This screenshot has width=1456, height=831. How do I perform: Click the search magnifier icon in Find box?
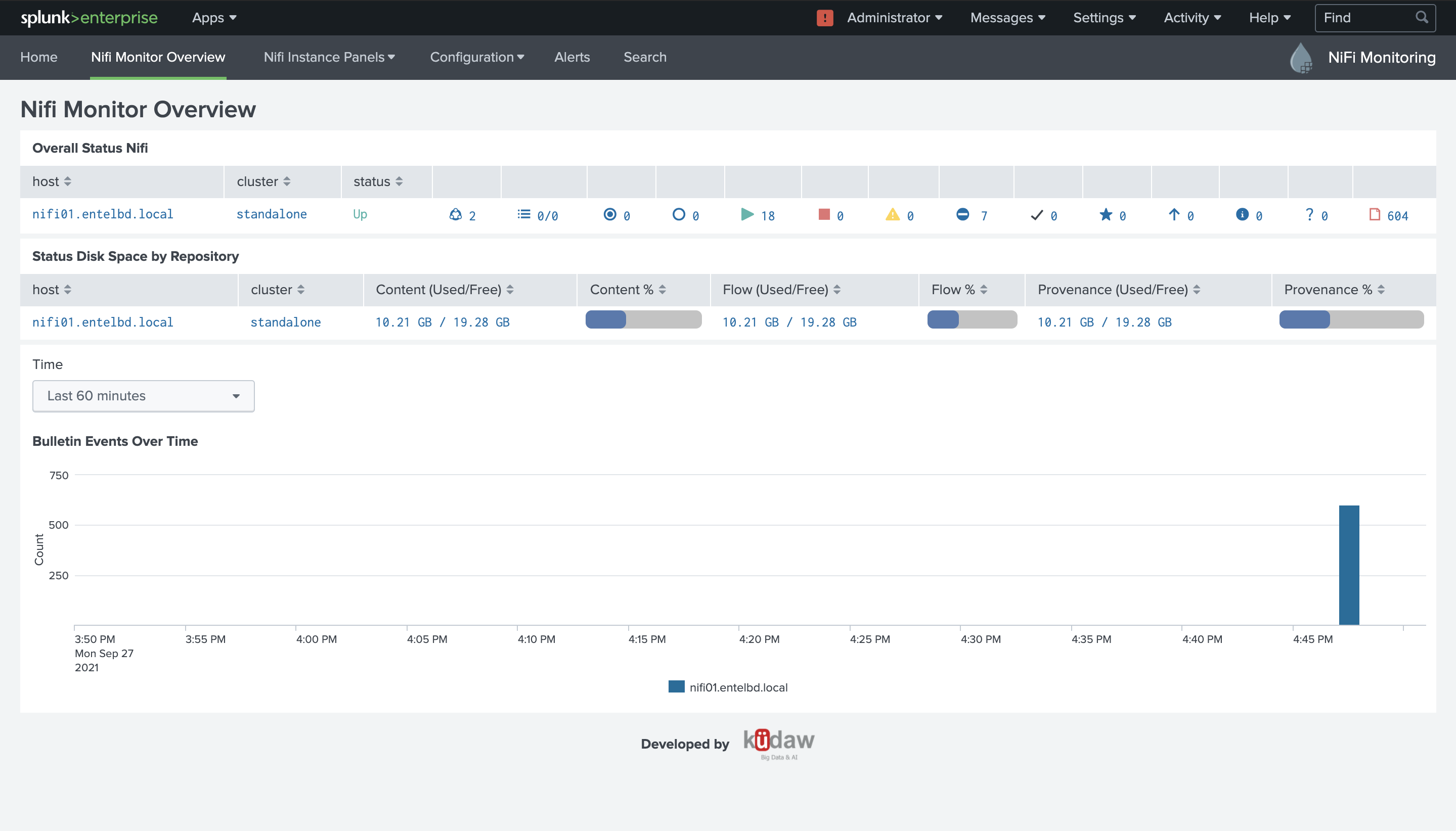pos(1422,18)
